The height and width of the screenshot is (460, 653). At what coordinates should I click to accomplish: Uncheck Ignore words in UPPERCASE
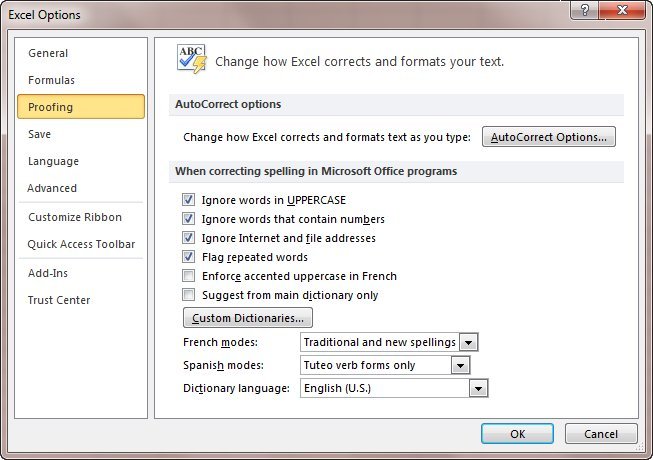(188, 200)
